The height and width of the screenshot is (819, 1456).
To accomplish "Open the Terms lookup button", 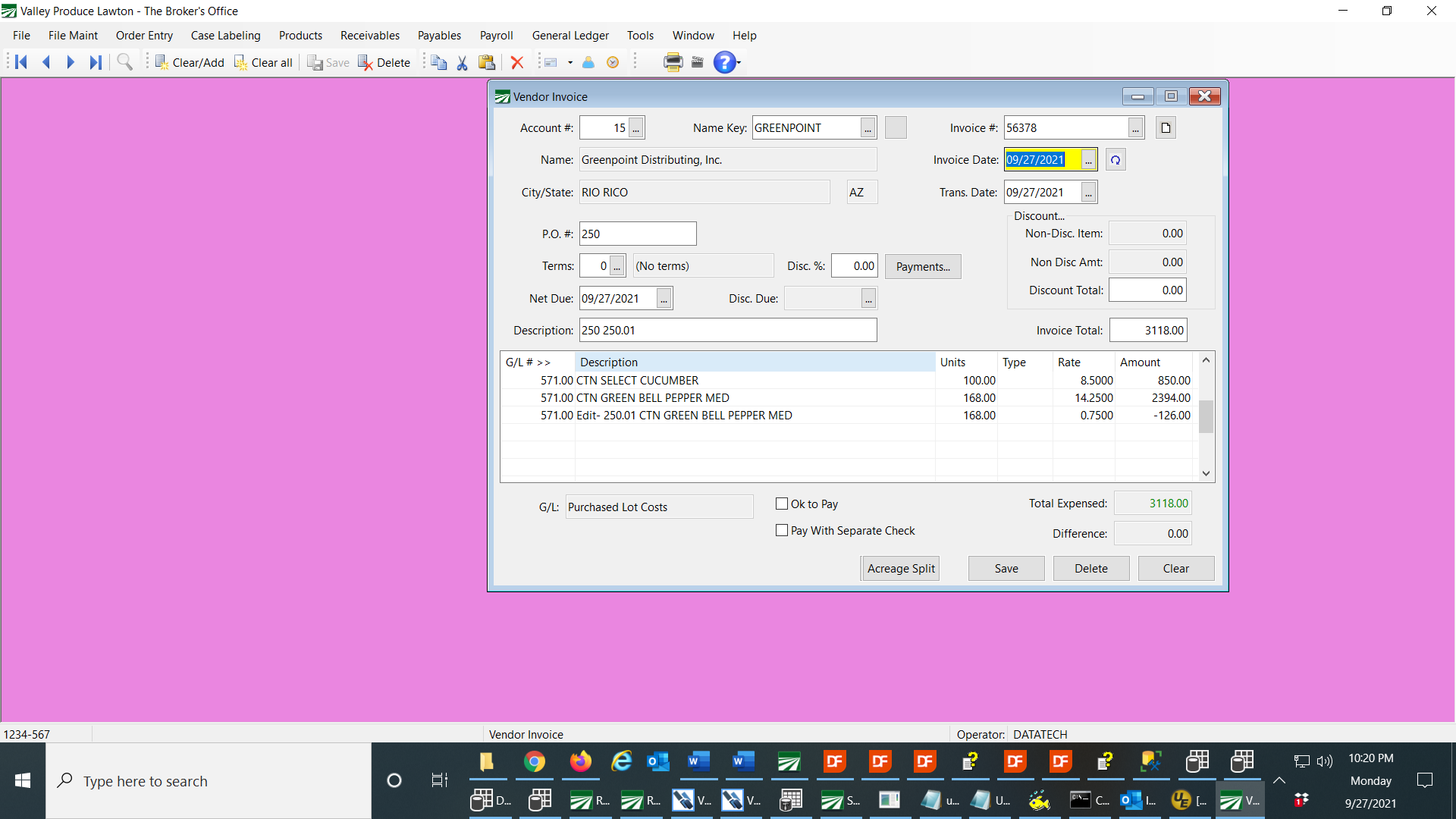I will [x=617, y=266].
